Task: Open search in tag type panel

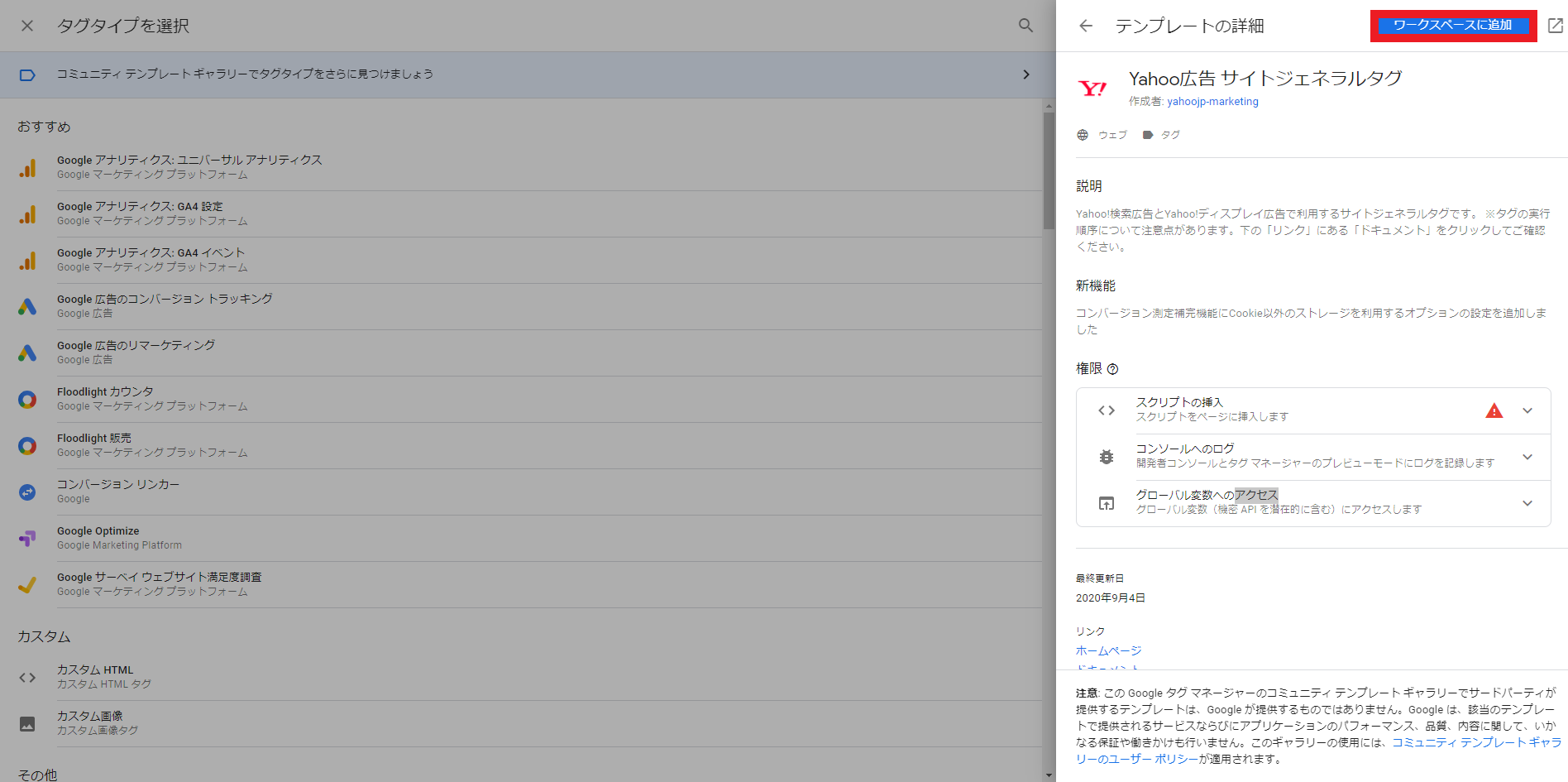Action: pyautogui.click(x=1025, y=26)
